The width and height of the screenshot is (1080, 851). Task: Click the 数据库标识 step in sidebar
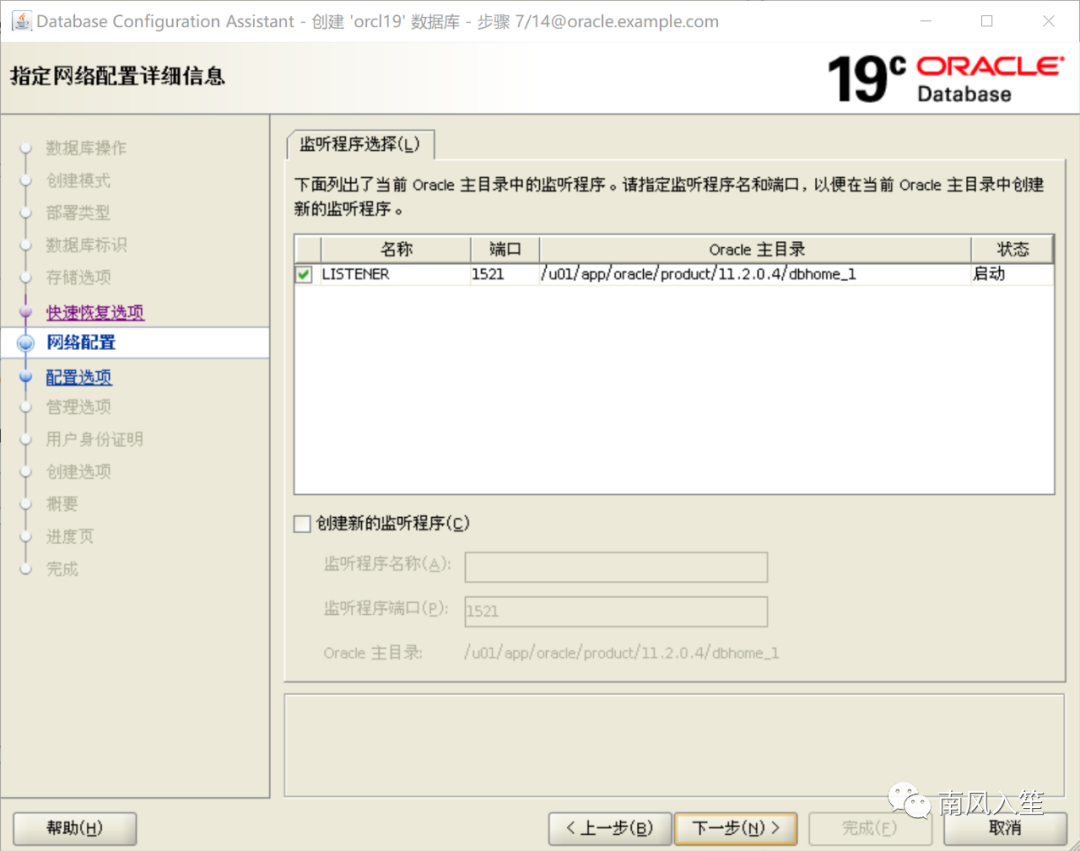[x=86, y=245]
